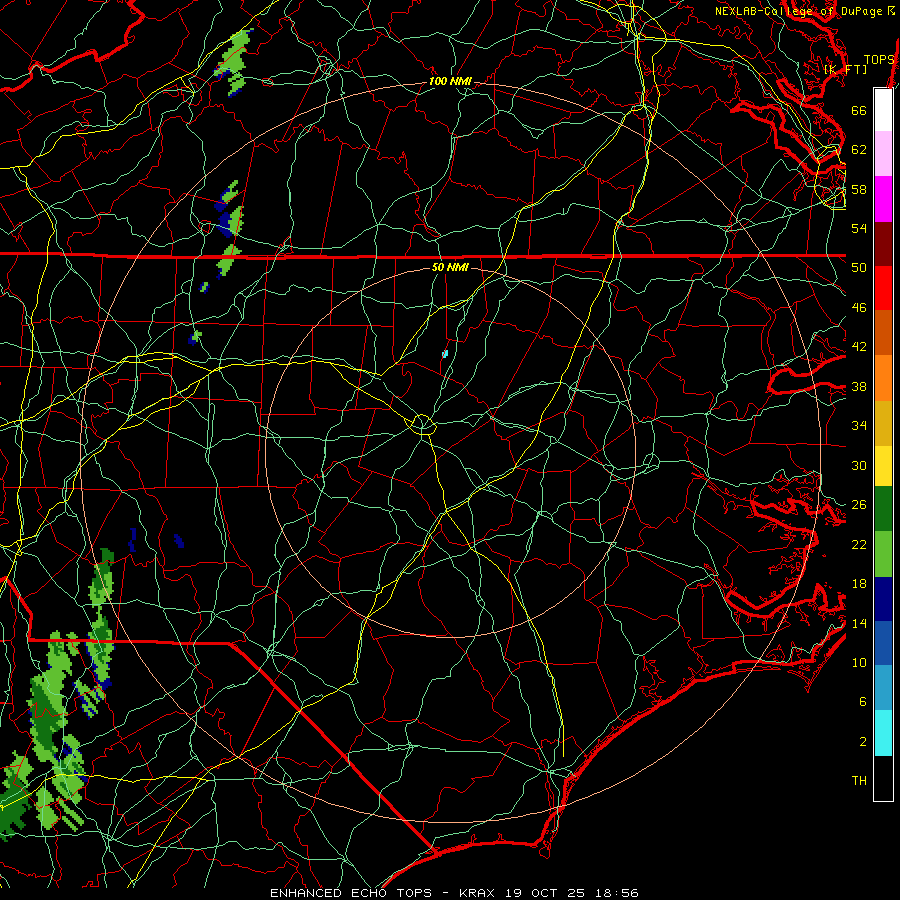Click the orange swatch beside 38
Image resolution: width=900 pixels, height=900 pixels.
883,377
